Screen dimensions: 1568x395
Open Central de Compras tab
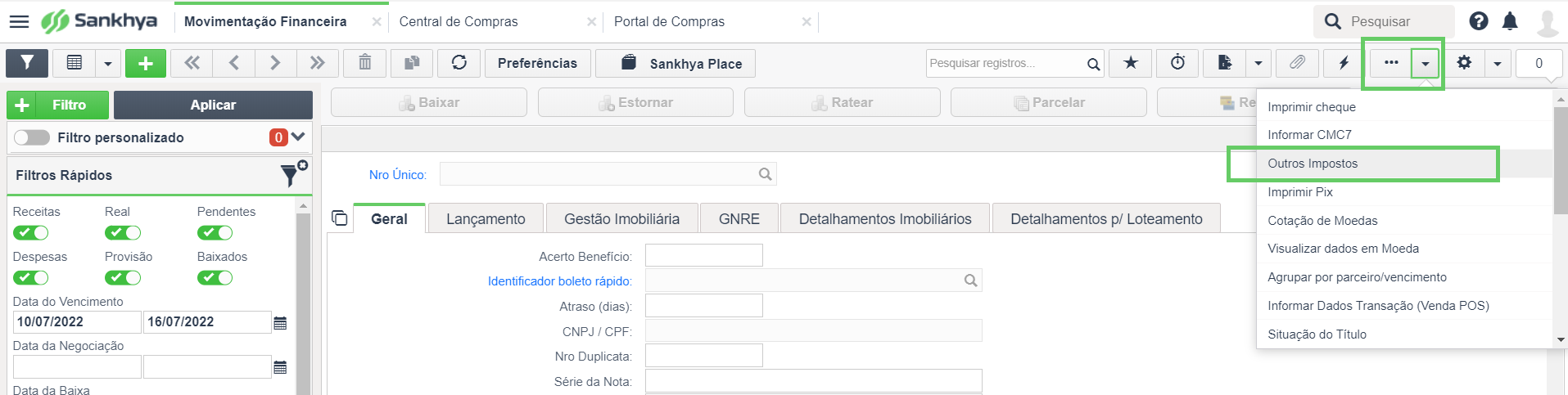(459, 22)
